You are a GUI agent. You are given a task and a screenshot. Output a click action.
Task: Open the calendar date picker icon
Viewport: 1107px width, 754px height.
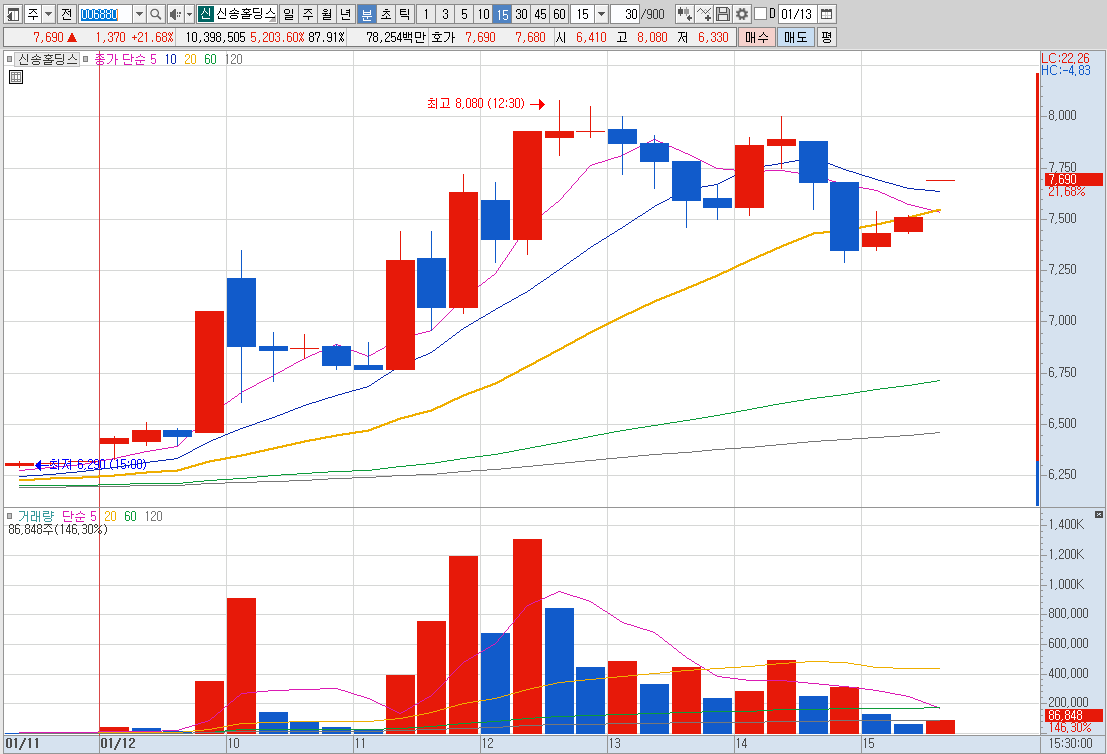[x=827, y=14]
